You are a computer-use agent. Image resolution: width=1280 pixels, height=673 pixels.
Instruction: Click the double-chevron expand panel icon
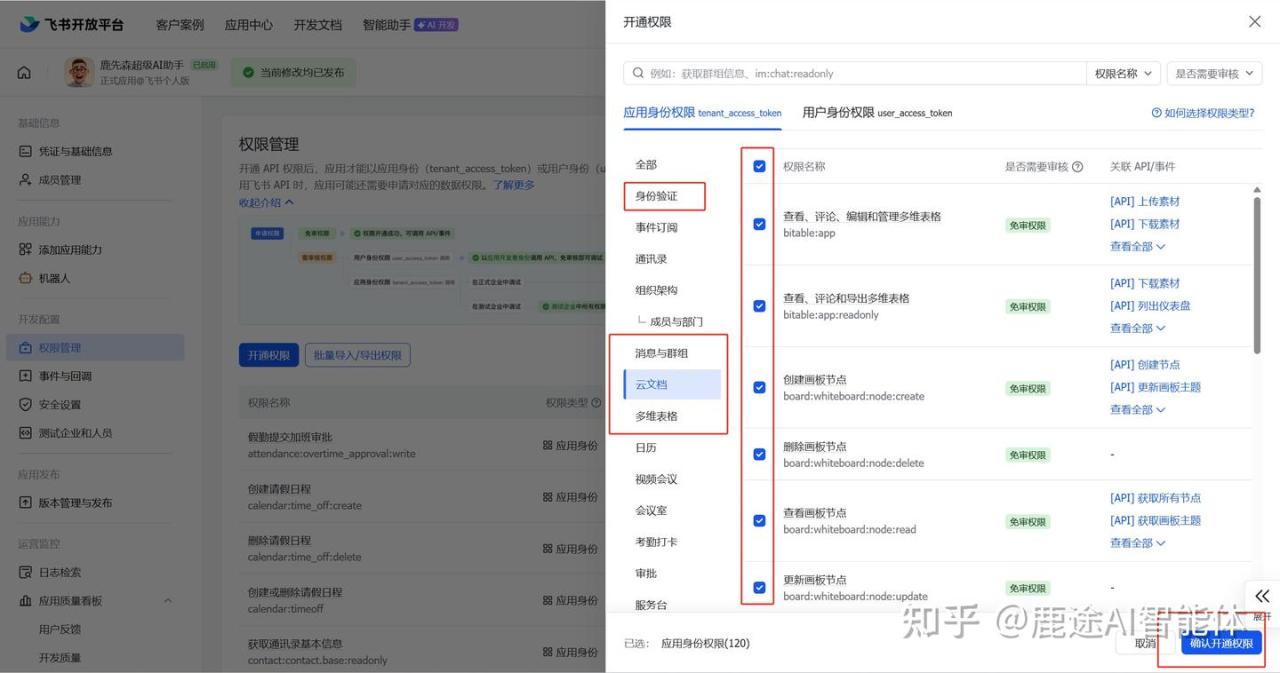tap(1262, 596)
